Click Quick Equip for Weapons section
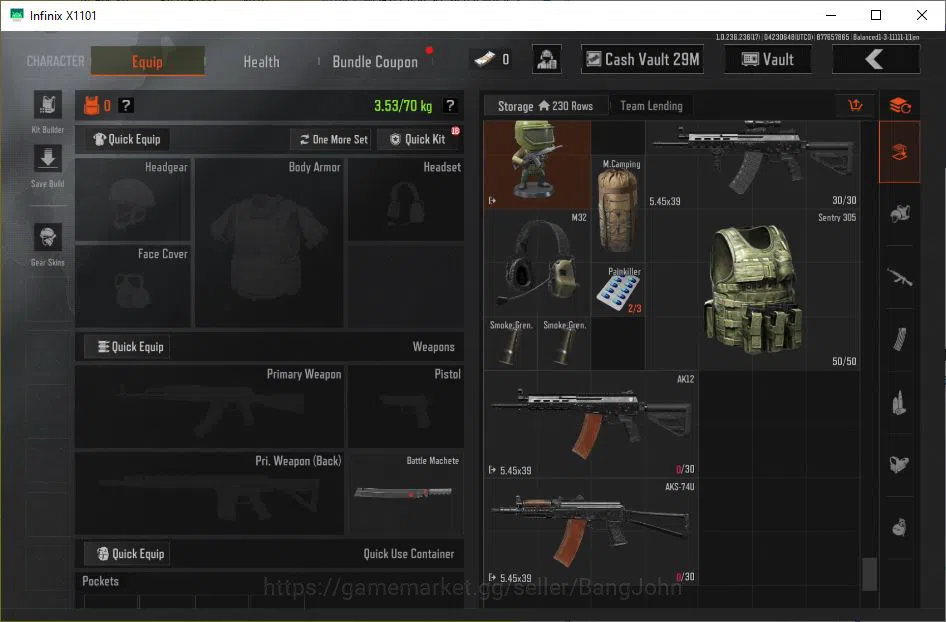The width and height of the screenshot is (946, 622). point(127,347)
